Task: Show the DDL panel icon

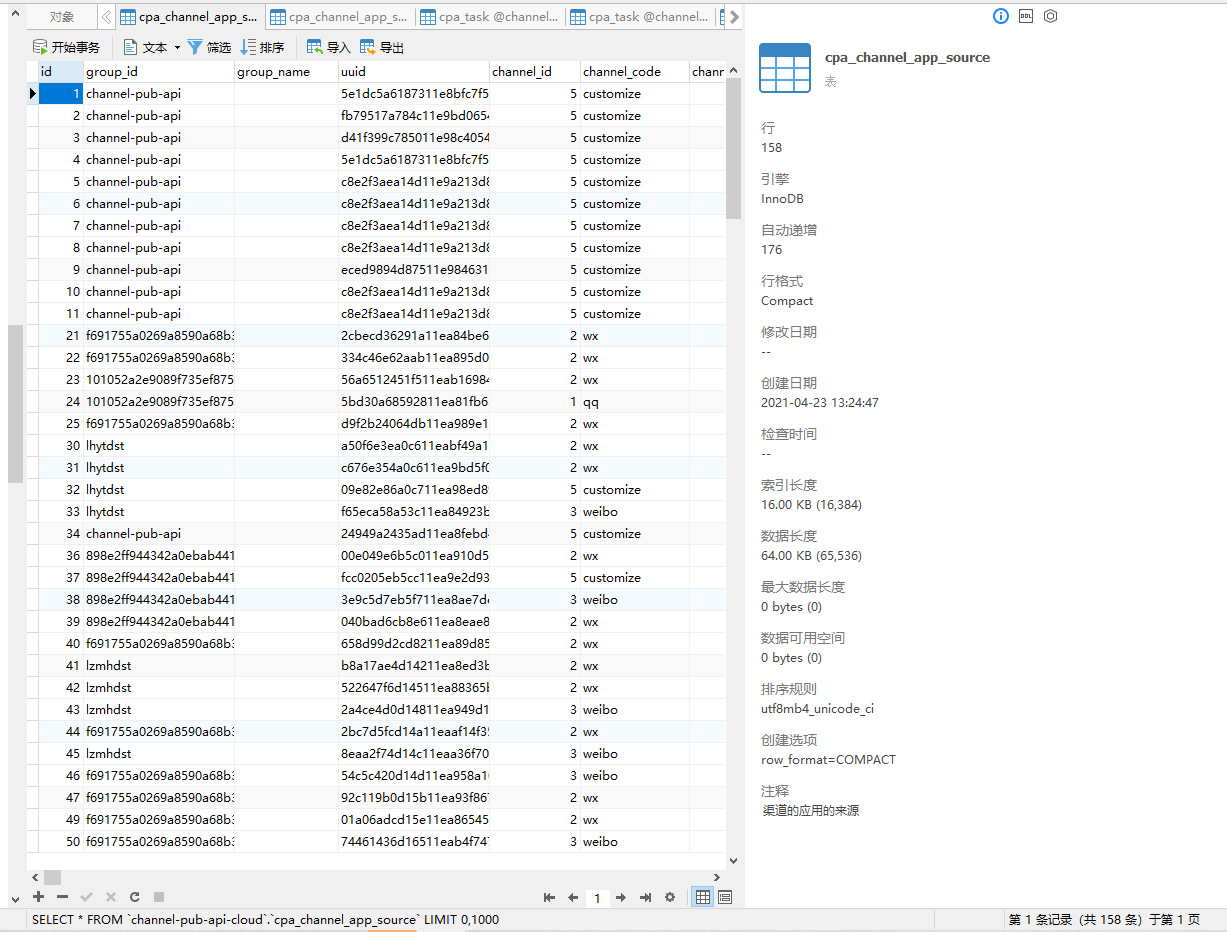Action: coord(1026,16)
